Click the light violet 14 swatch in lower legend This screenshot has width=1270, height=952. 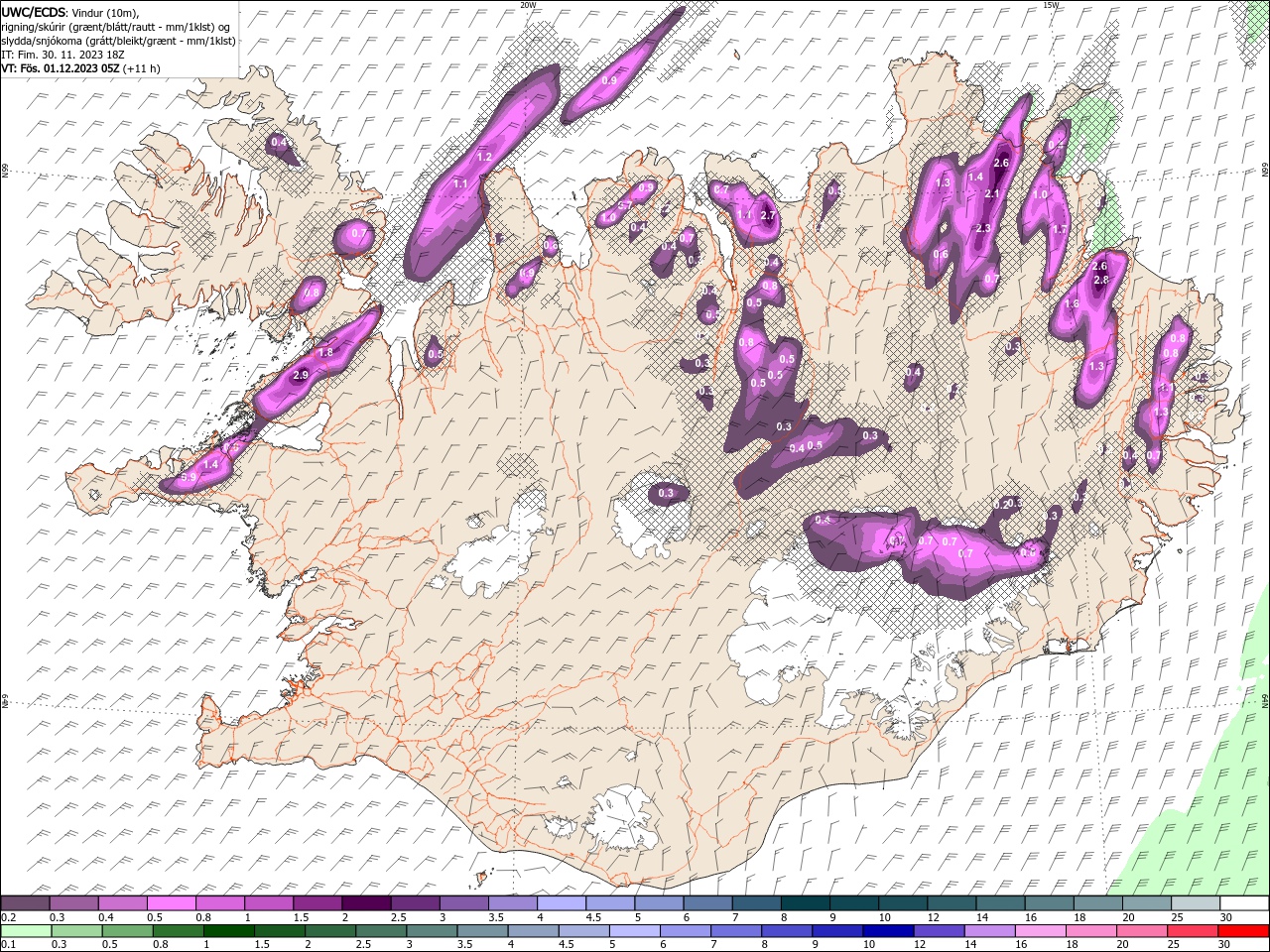pyautogui.click(x=988, y=931)
